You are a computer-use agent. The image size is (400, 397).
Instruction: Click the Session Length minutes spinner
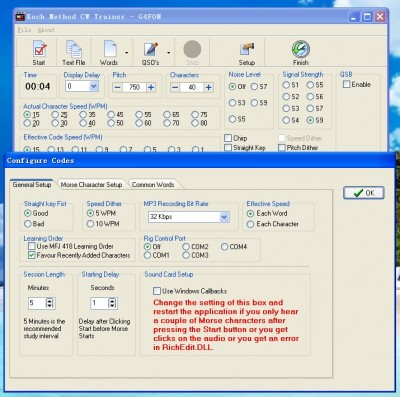[49, 303]
